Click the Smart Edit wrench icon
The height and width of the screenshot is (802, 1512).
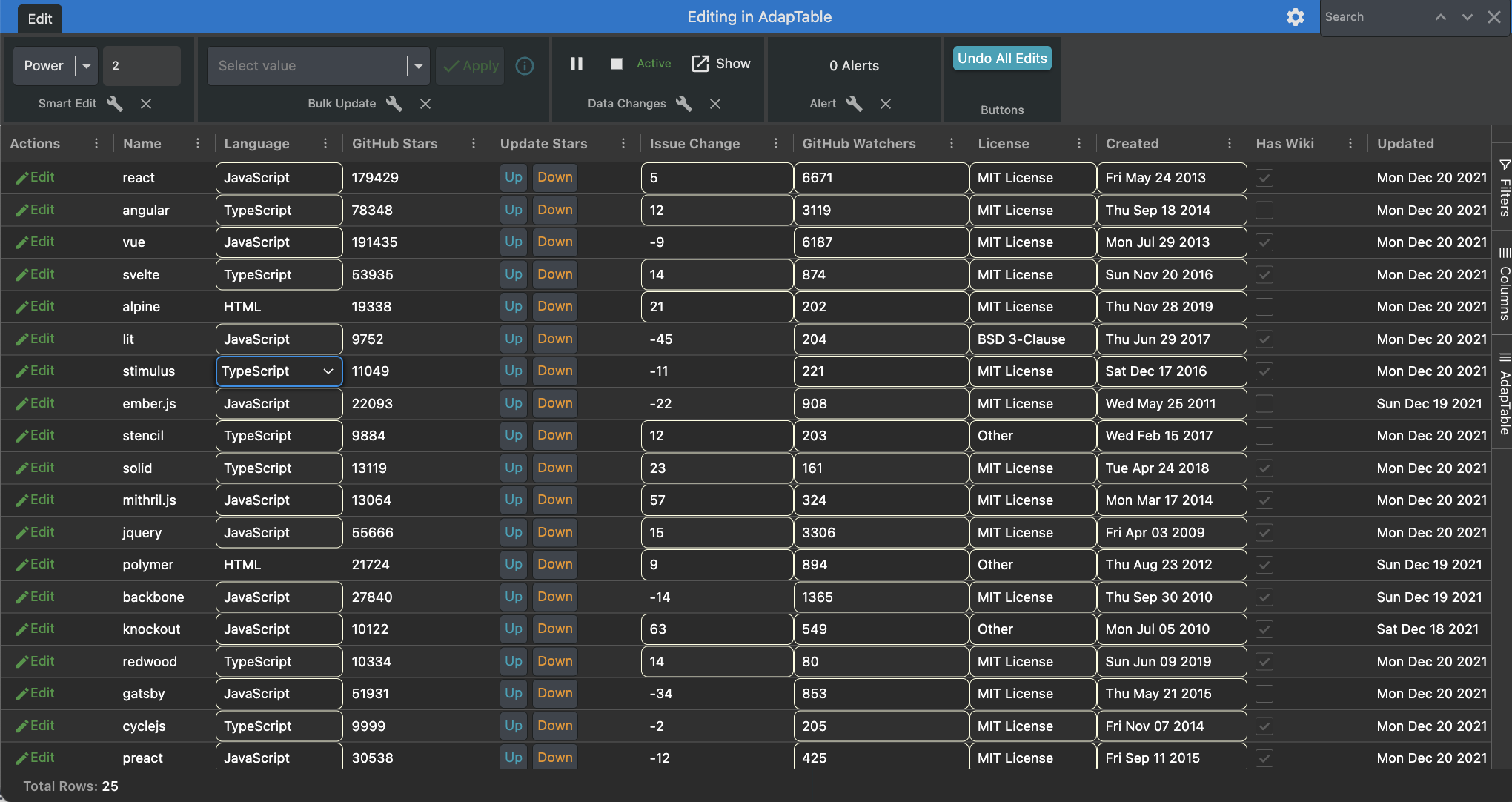[114, 104]
